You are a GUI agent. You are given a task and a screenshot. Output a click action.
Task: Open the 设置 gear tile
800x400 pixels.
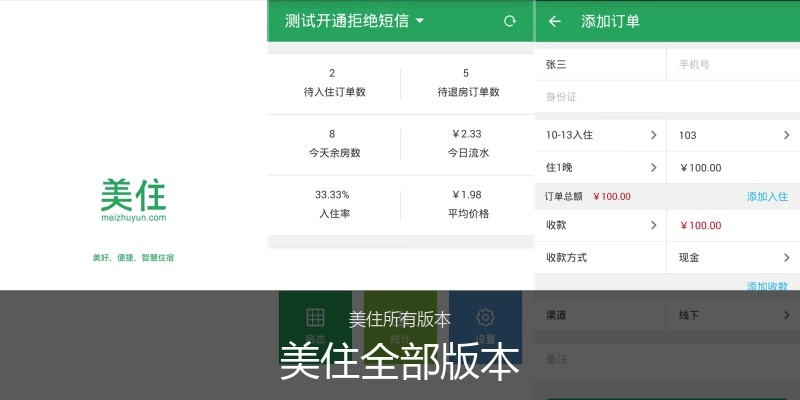tap(485, 327)
